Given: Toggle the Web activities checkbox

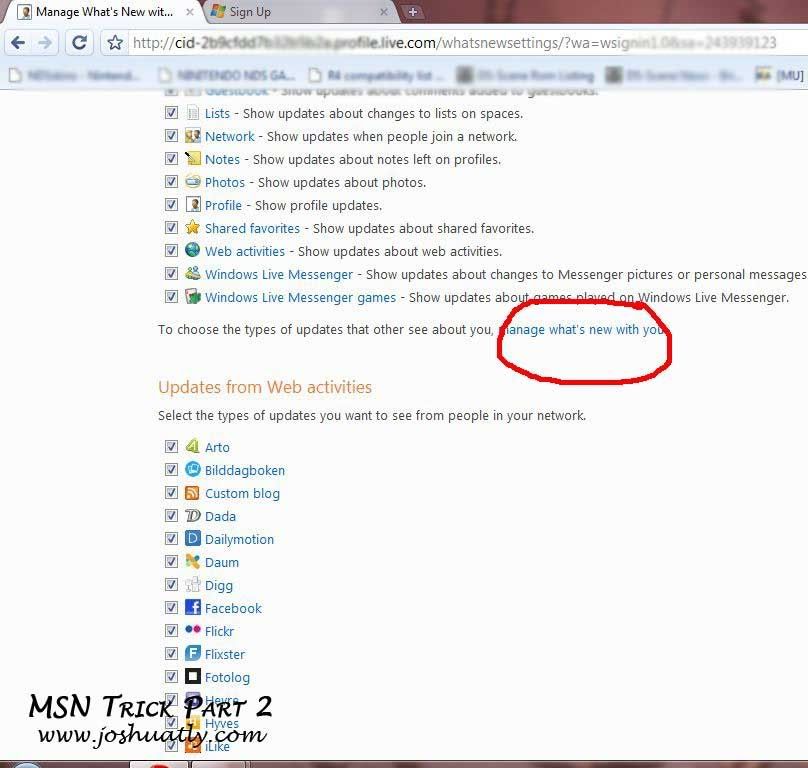Looking at the screenshot, I should click(x=171, y=251).
